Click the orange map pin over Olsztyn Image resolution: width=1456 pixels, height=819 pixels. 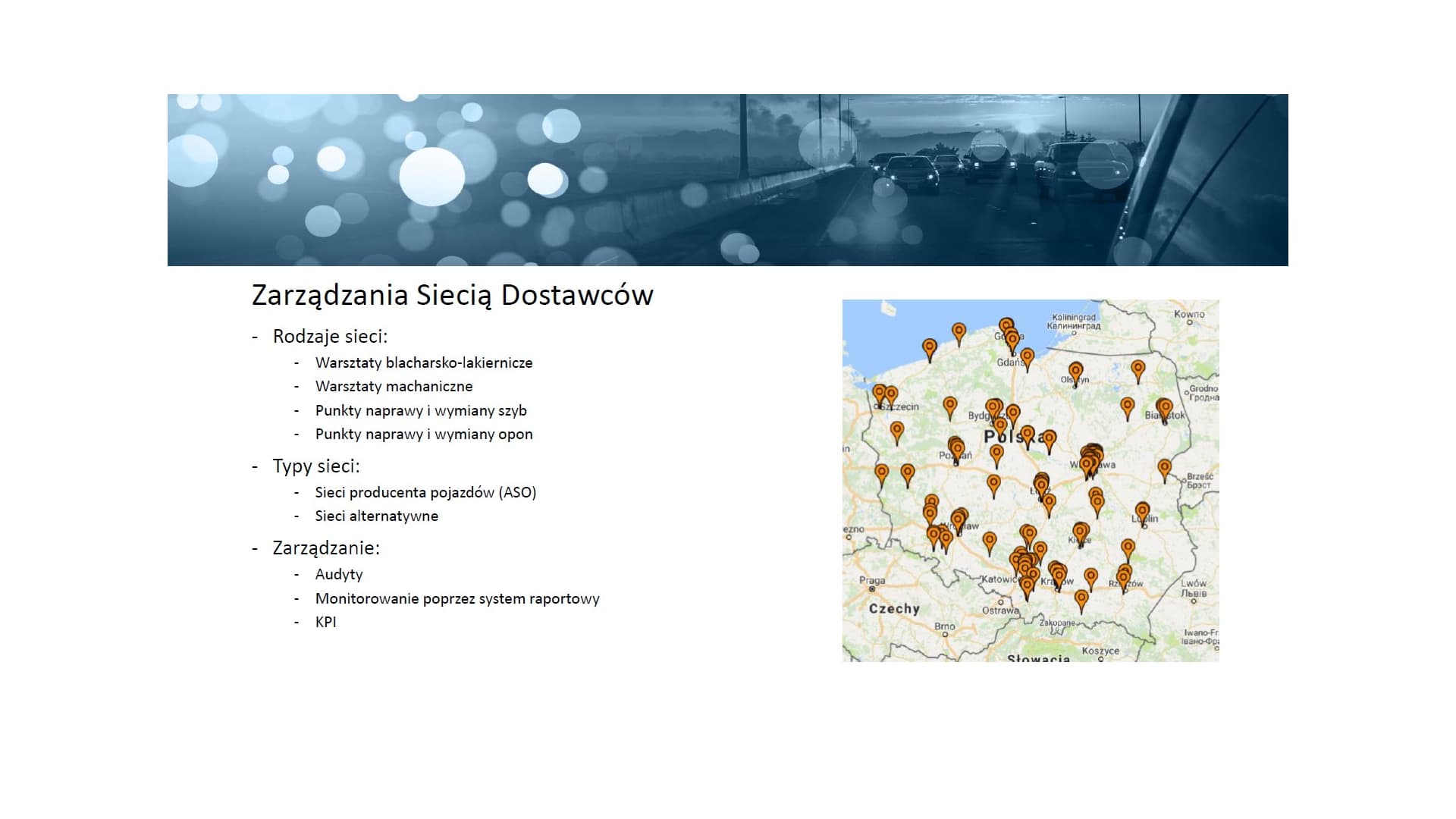1075,372
